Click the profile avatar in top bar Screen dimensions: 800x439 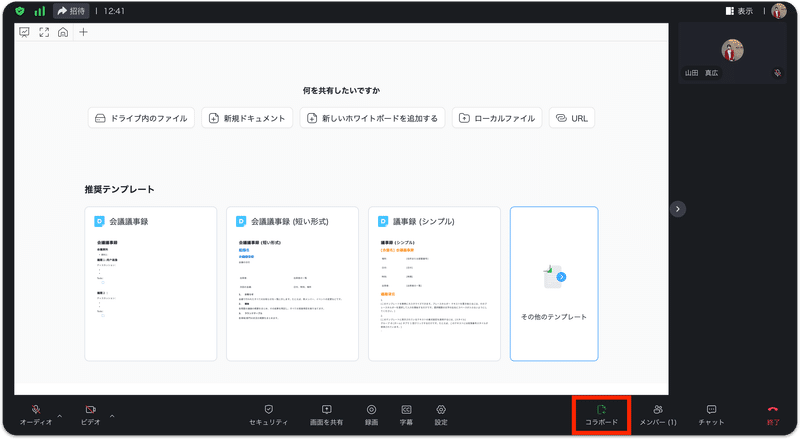[x=779, y=11]
